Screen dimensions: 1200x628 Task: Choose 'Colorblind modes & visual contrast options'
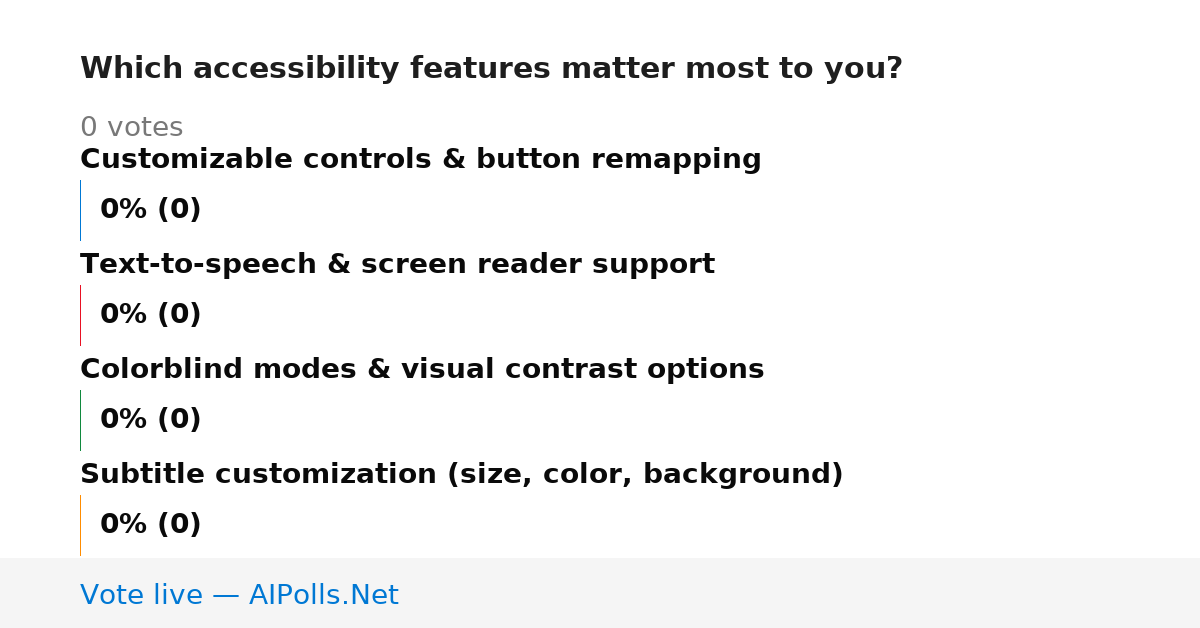point(422,369)
